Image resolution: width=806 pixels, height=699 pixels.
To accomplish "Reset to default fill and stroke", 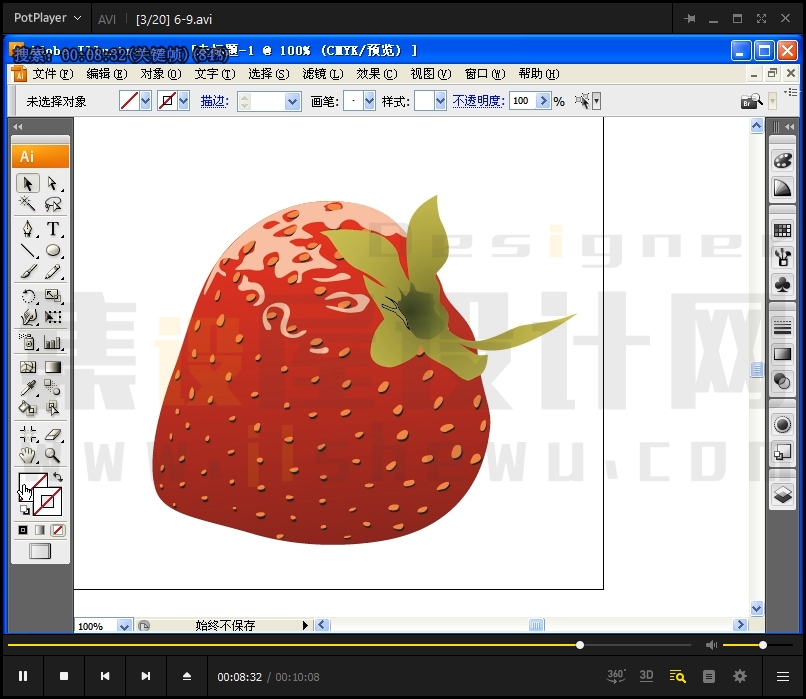I will point(25,510).
